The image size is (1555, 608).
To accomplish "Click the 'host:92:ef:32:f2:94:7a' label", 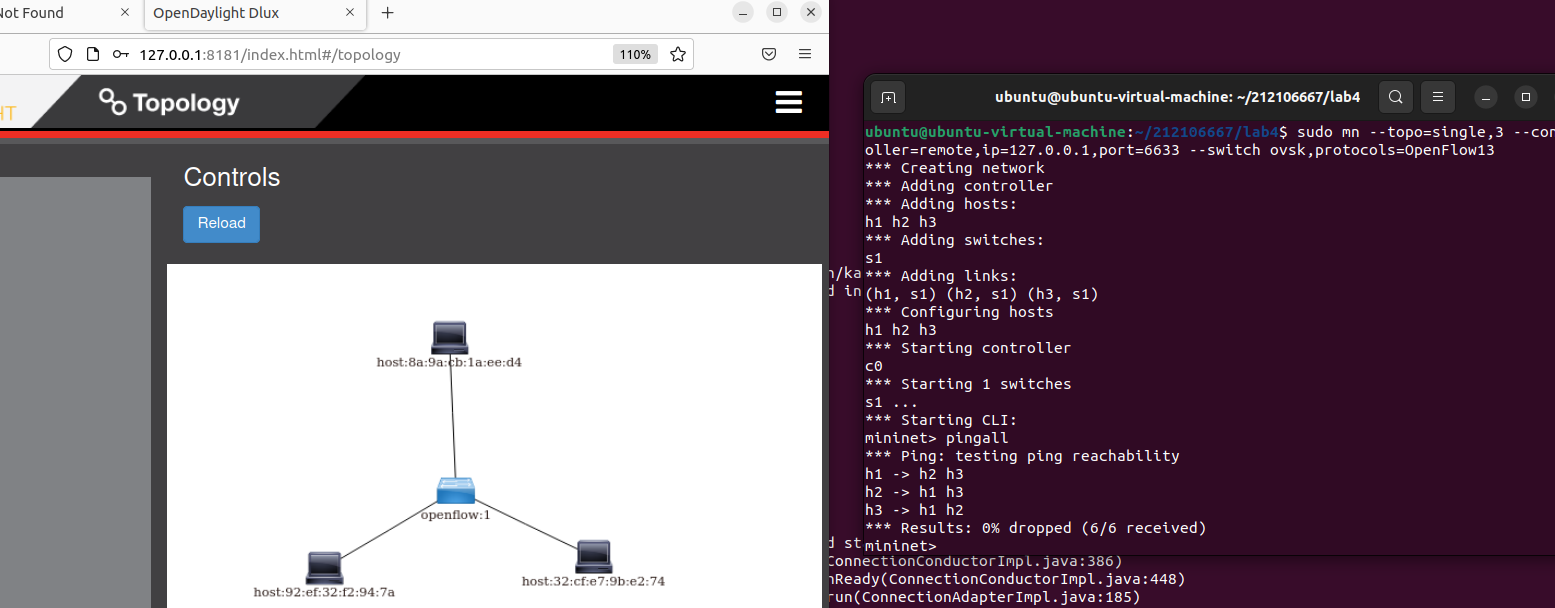I will 324,592.
